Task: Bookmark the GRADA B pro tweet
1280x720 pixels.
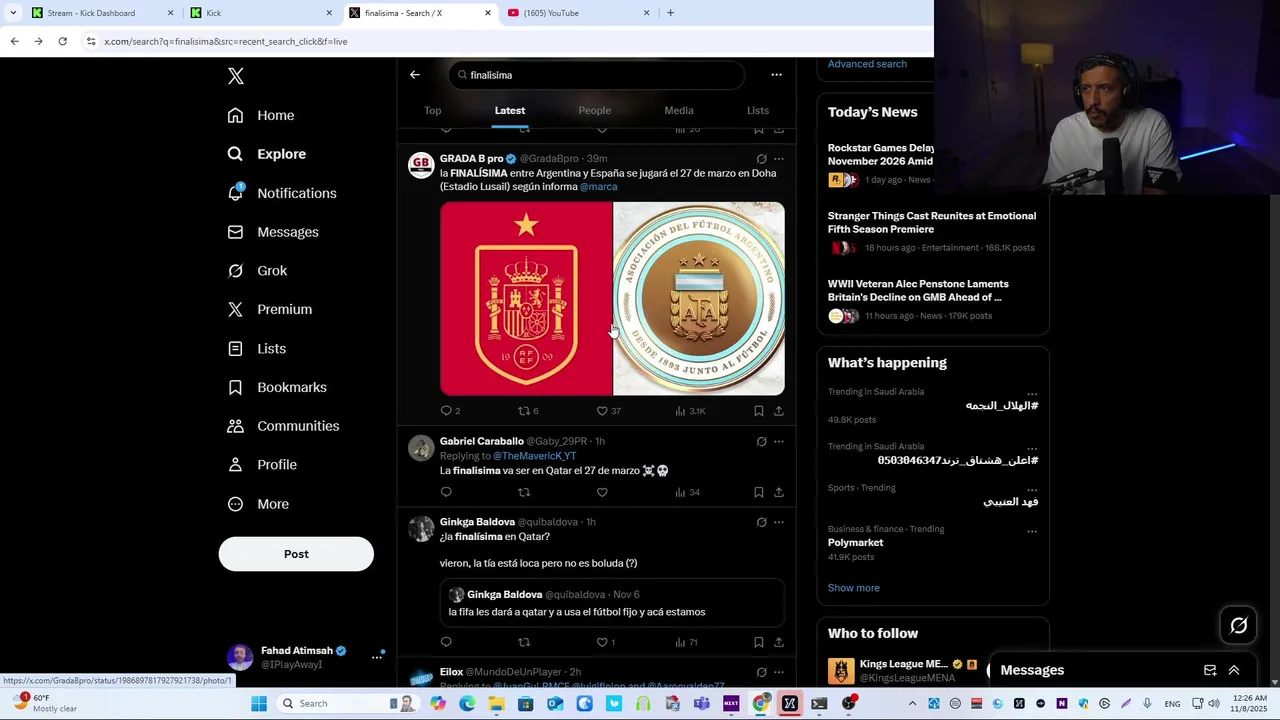Action: [x=759, y=411]
